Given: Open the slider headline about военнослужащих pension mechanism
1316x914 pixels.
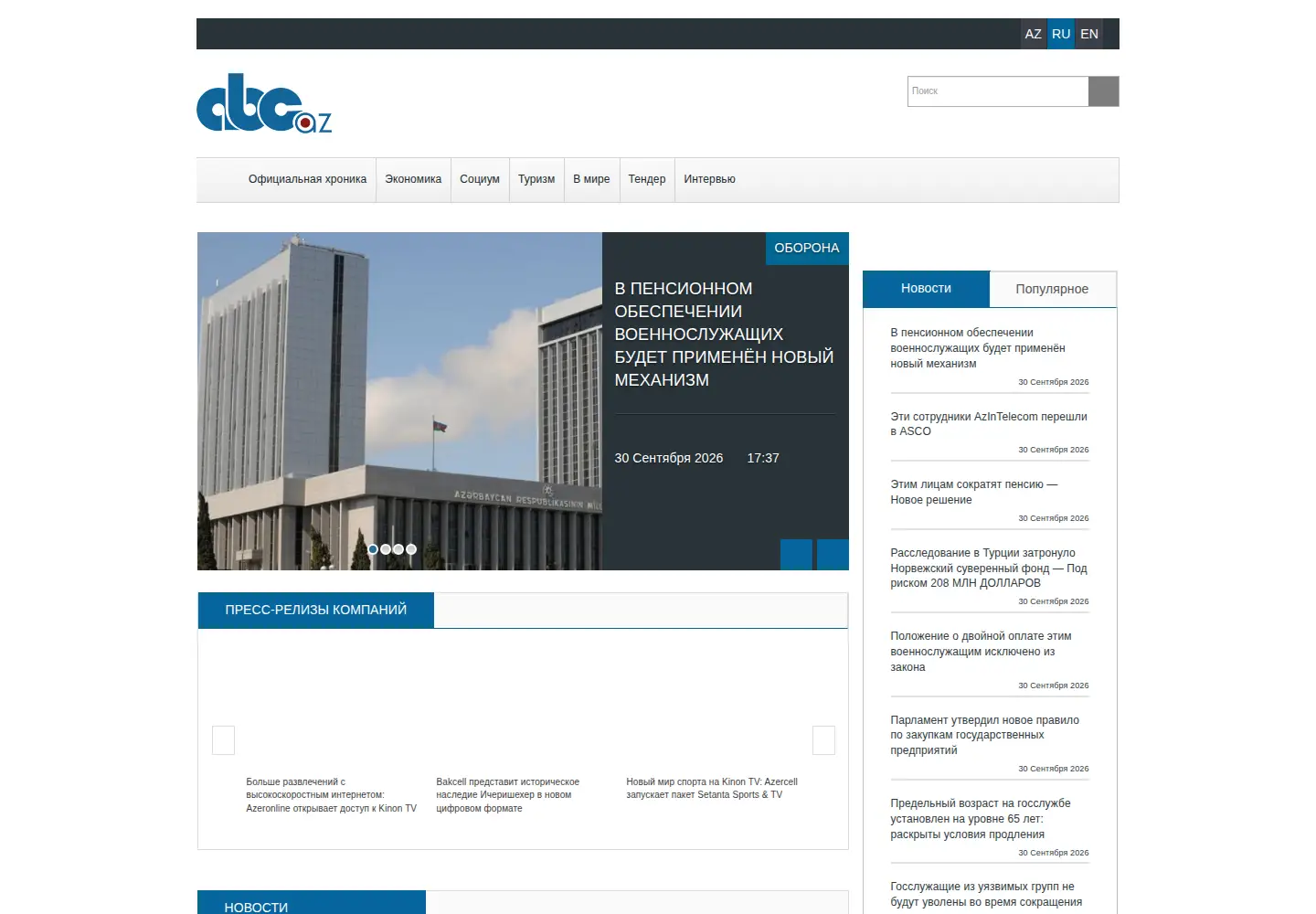Looking at the screenshot, I should 724,335.
